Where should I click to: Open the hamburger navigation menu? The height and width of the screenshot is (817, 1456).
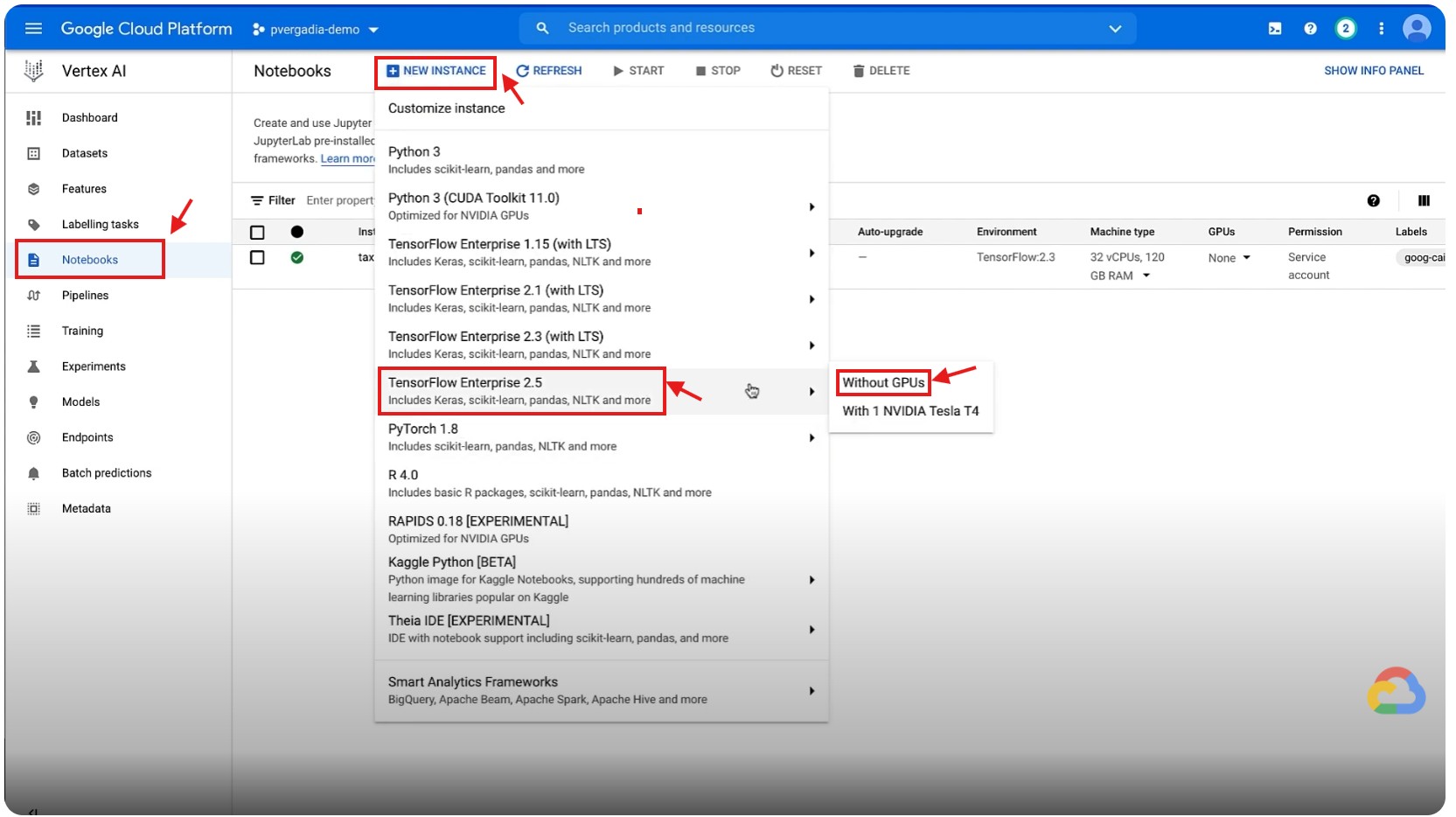(33, 29)
